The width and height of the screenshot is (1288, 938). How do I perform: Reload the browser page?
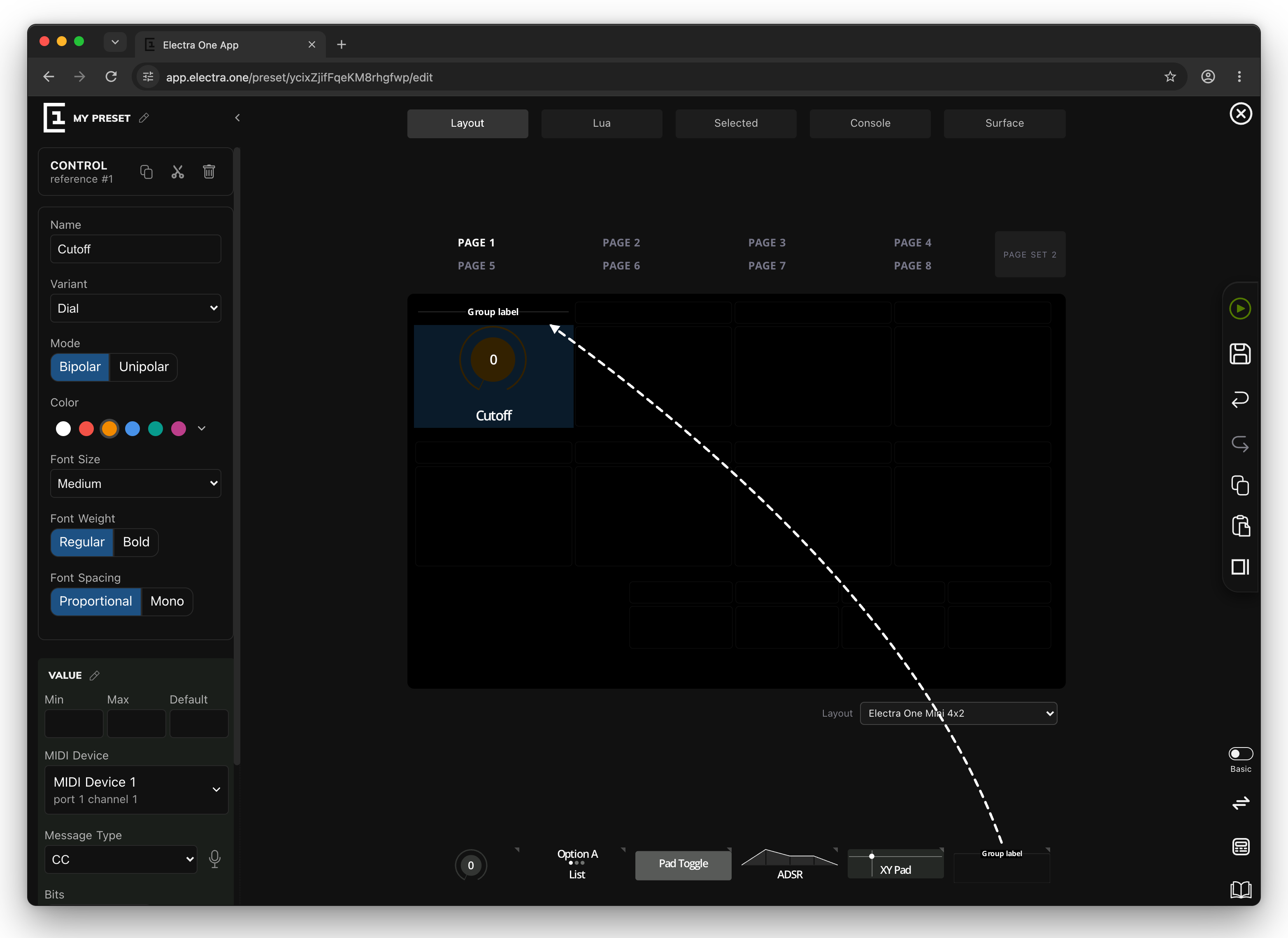coord(111,77)
